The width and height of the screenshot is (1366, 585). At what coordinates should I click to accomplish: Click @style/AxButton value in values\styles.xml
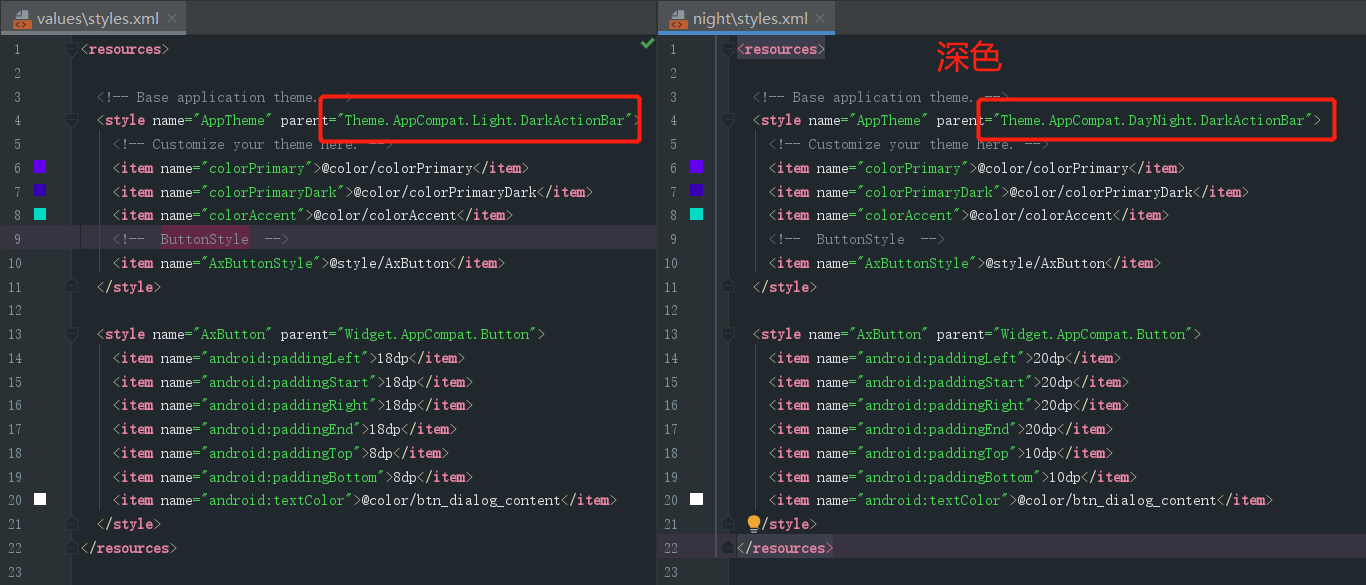point(389,263)
